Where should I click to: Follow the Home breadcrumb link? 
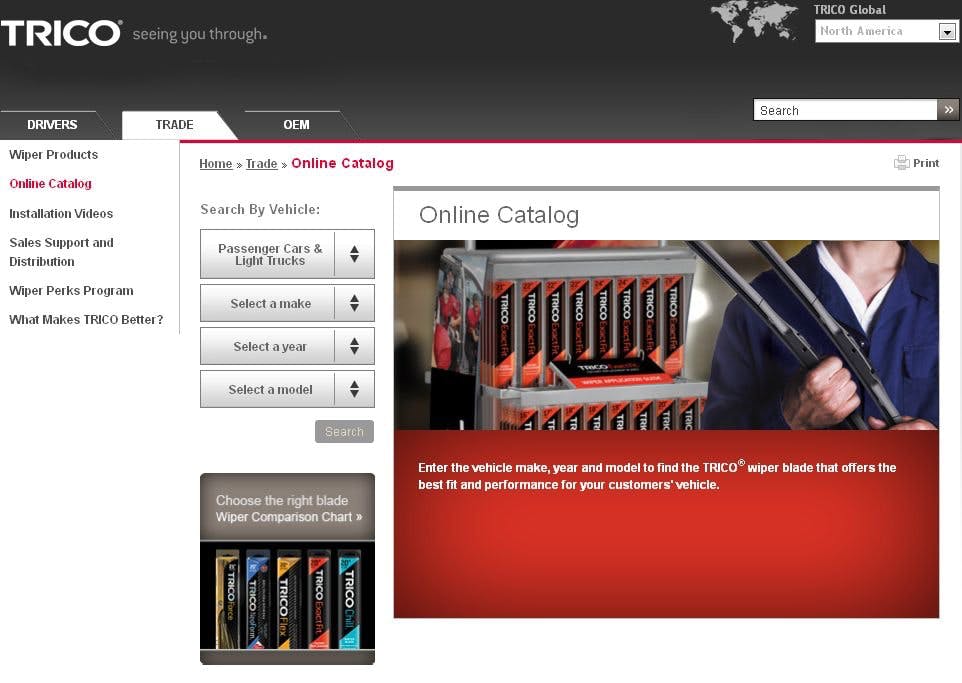215,164
